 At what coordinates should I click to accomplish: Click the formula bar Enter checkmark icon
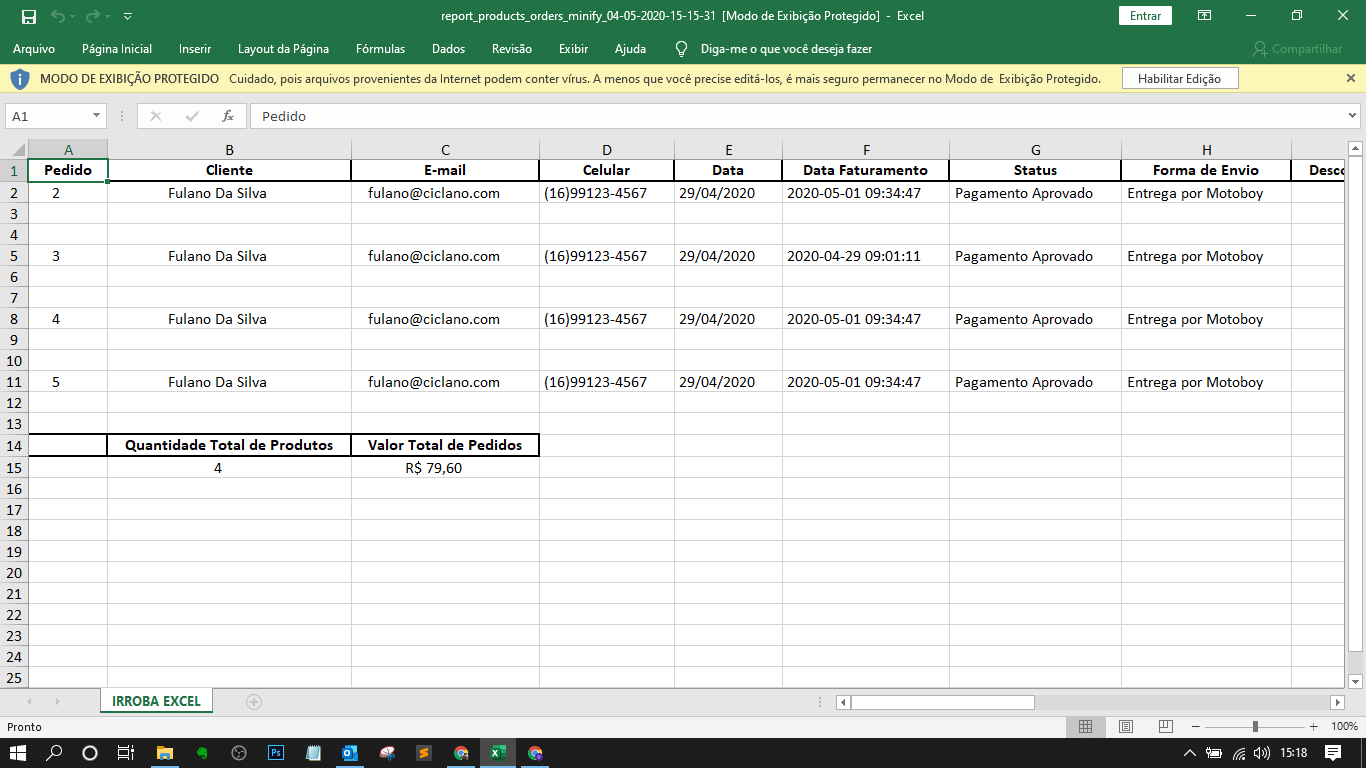[x=192, y=116]
